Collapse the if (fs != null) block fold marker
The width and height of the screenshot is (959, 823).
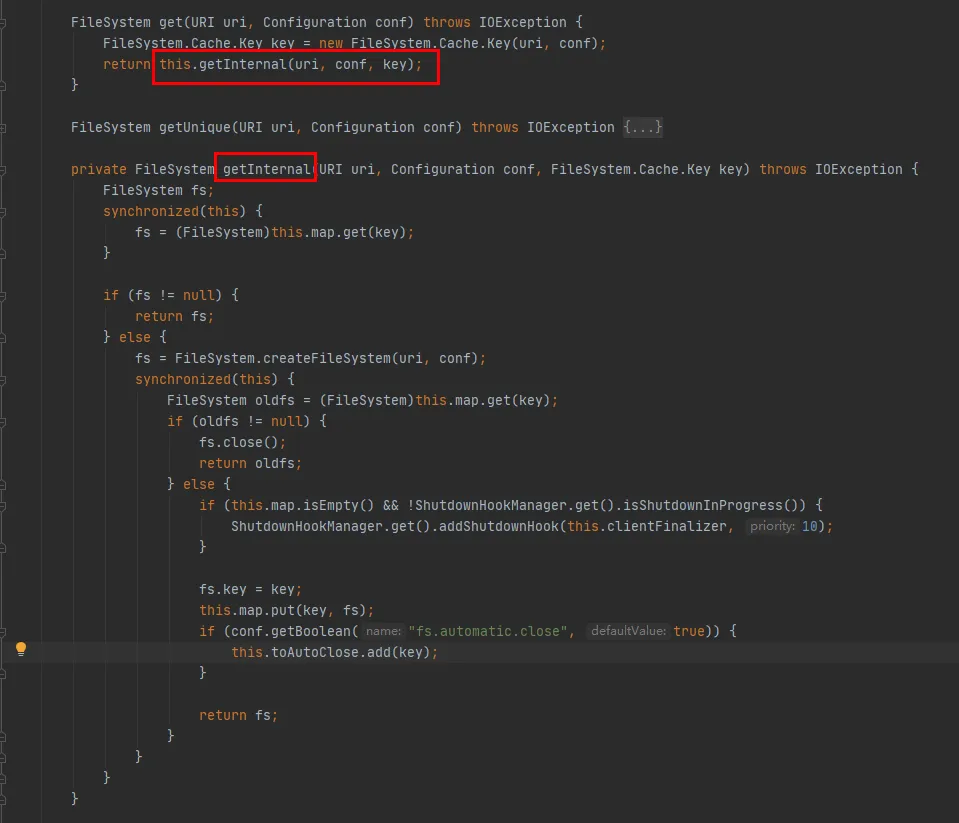click(2, 296)
